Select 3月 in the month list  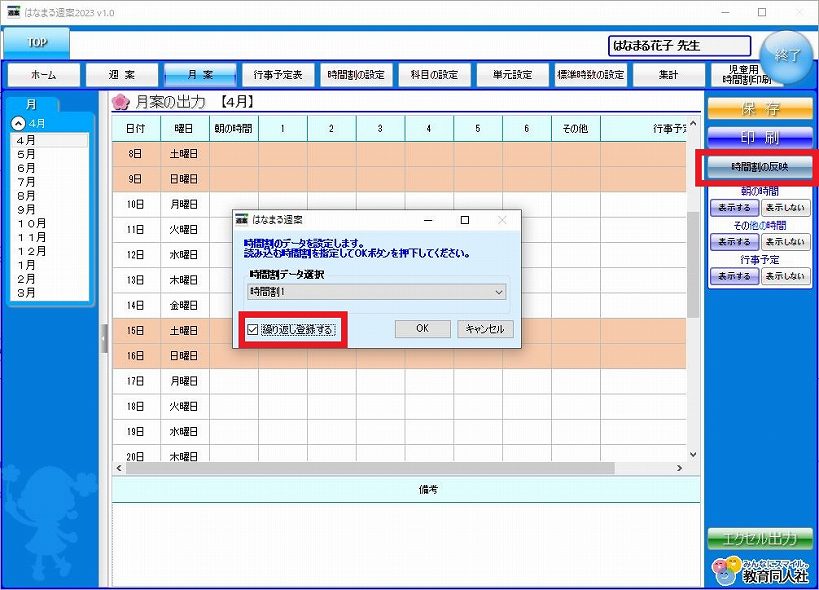(50, 292)
